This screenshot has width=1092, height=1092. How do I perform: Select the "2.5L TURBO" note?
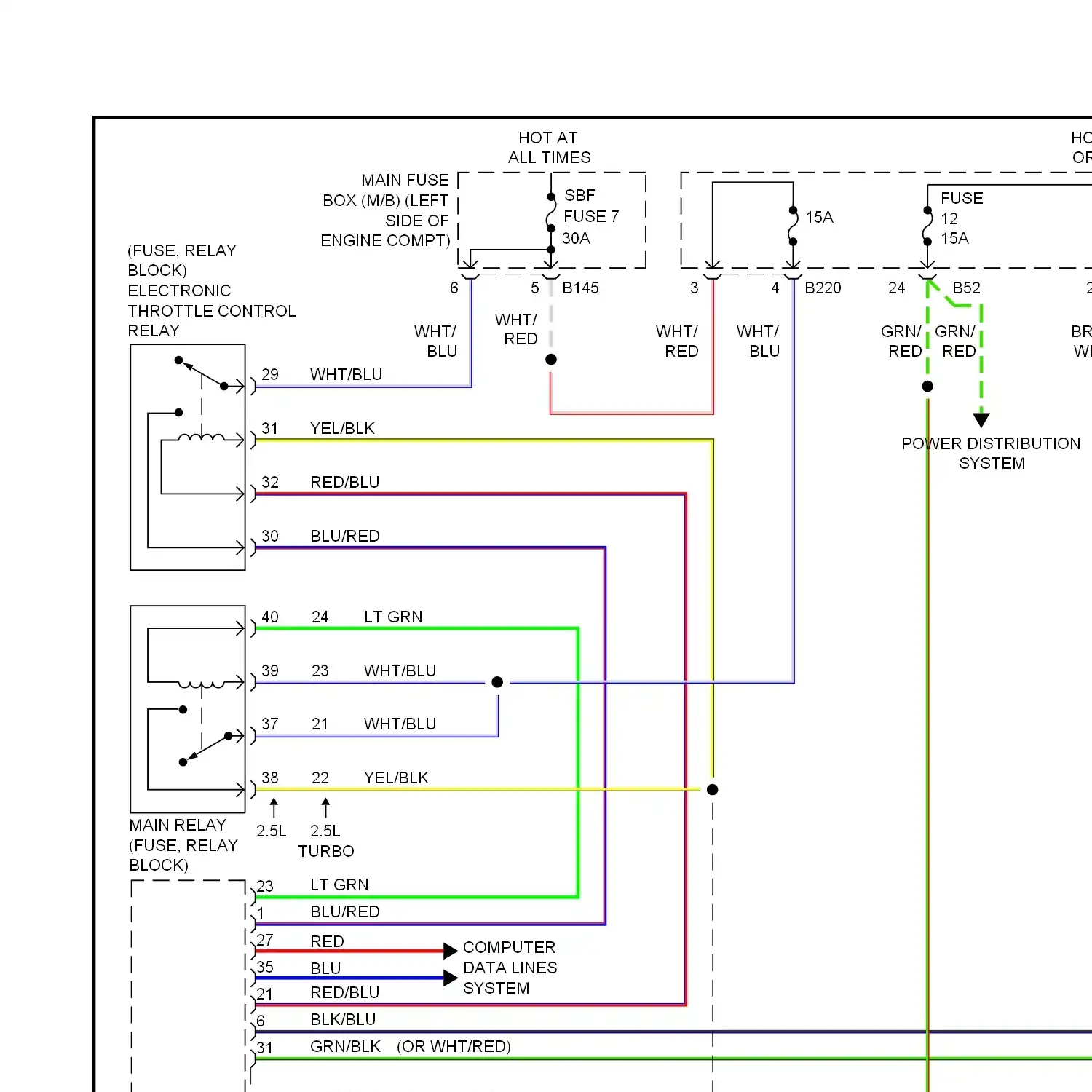[x=326, y=841]
